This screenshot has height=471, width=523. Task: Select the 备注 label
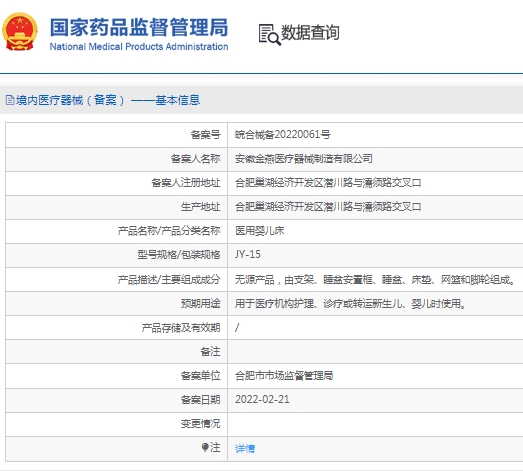coord(210,352)
